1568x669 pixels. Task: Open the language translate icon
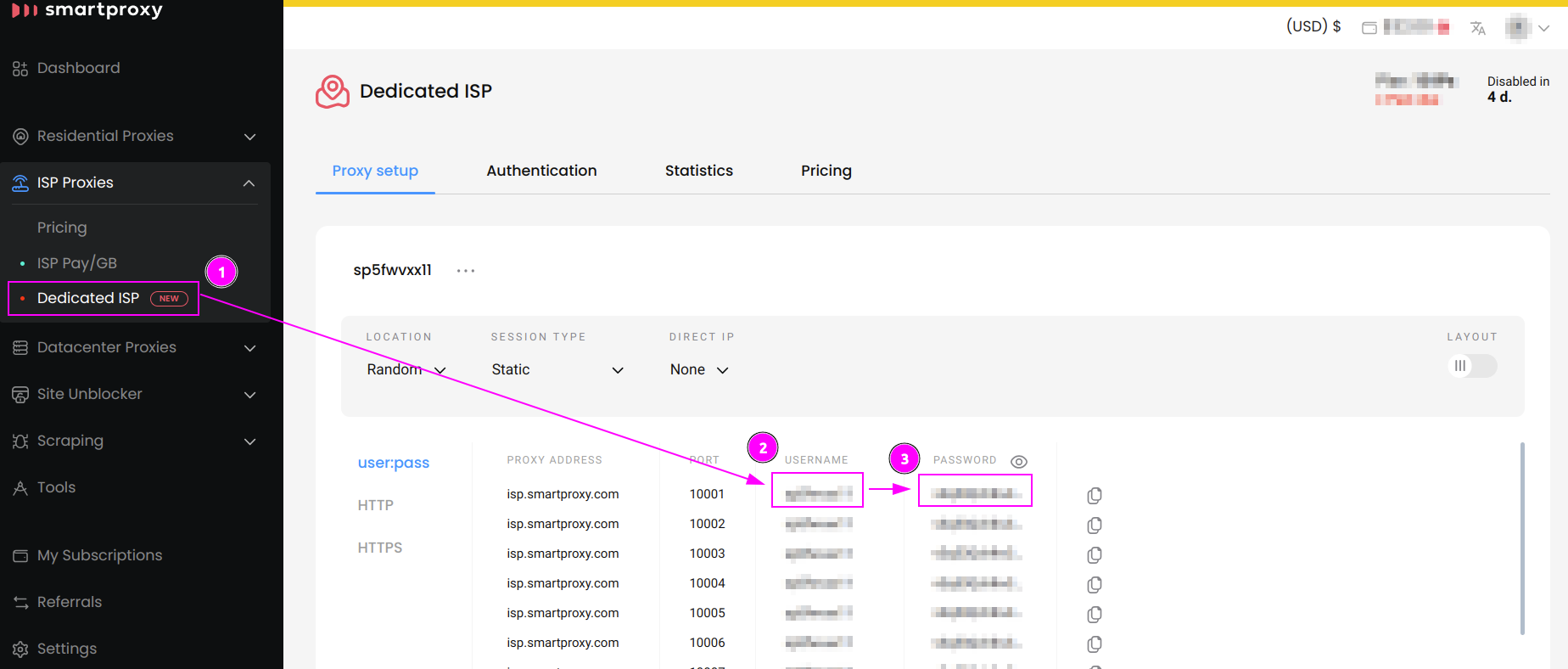[x=1478, y=28]
